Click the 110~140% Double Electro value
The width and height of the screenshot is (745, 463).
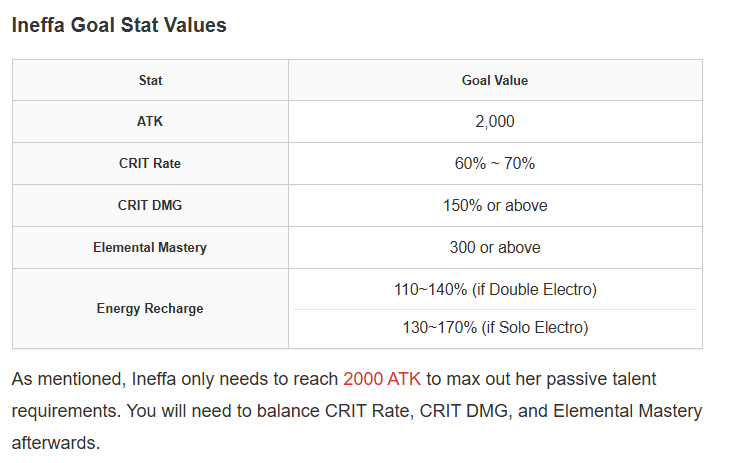point(495,289)
